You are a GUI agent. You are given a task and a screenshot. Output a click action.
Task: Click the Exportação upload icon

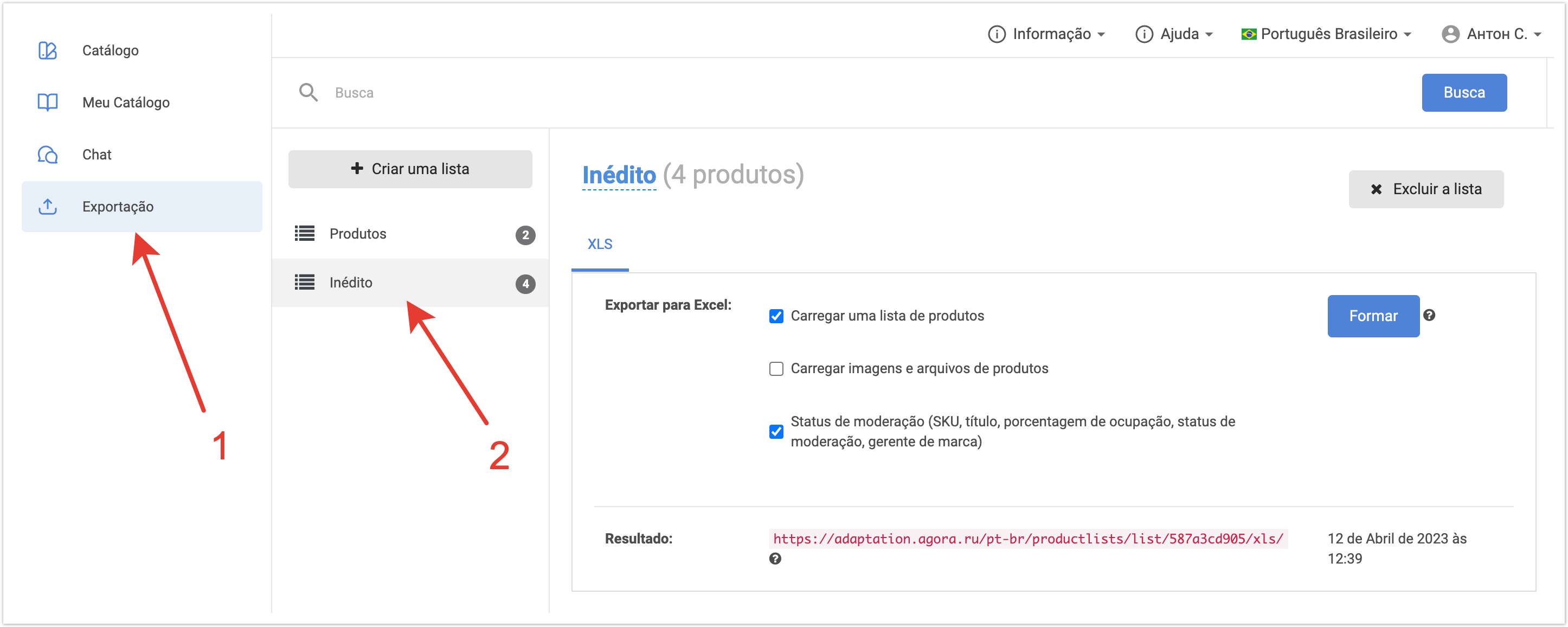(48, 207)
